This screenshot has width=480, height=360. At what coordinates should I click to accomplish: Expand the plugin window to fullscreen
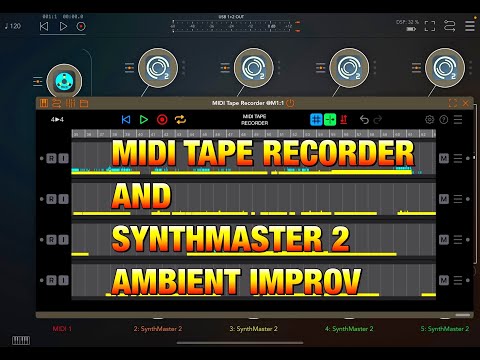(453, 103)
